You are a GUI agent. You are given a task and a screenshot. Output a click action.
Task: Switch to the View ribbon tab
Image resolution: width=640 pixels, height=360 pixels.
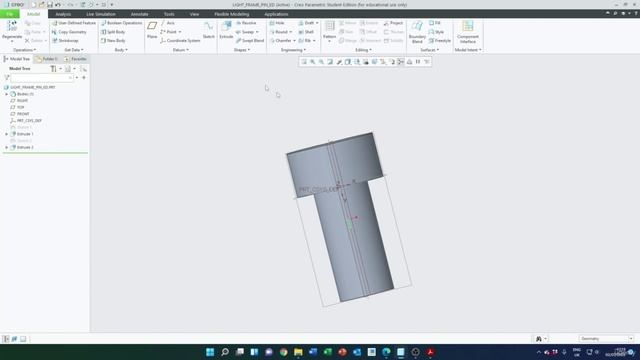pos(194,14)
